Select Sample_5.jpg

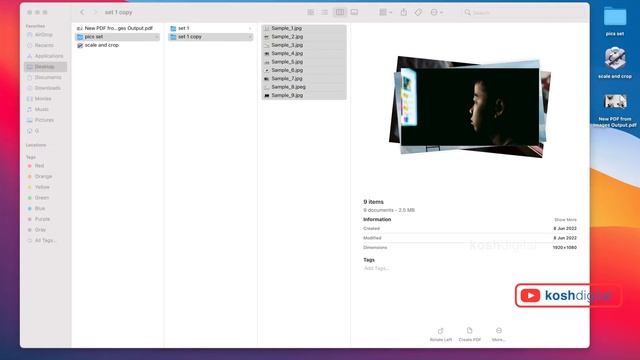[x=304, y=62]
